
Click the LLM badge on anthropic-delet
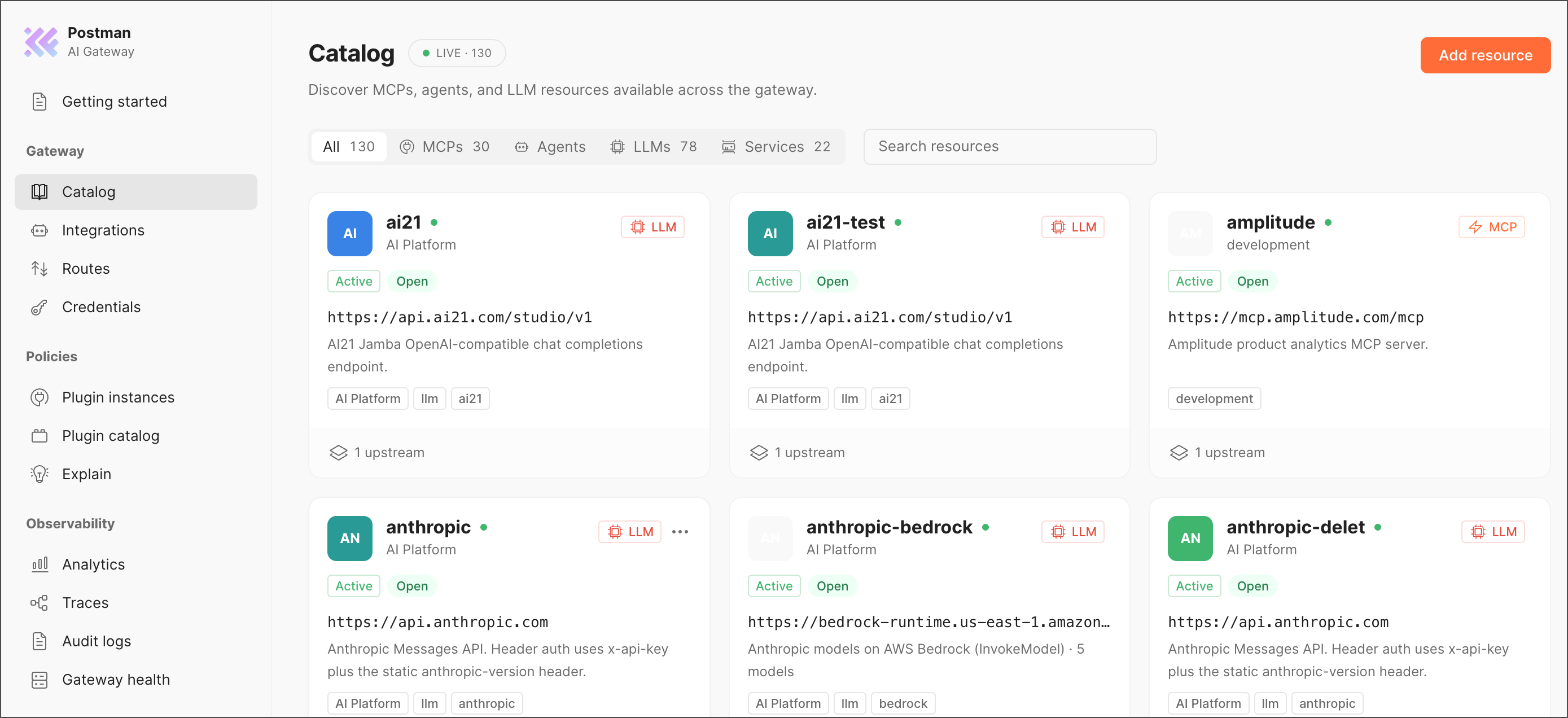pos(1492,532)
